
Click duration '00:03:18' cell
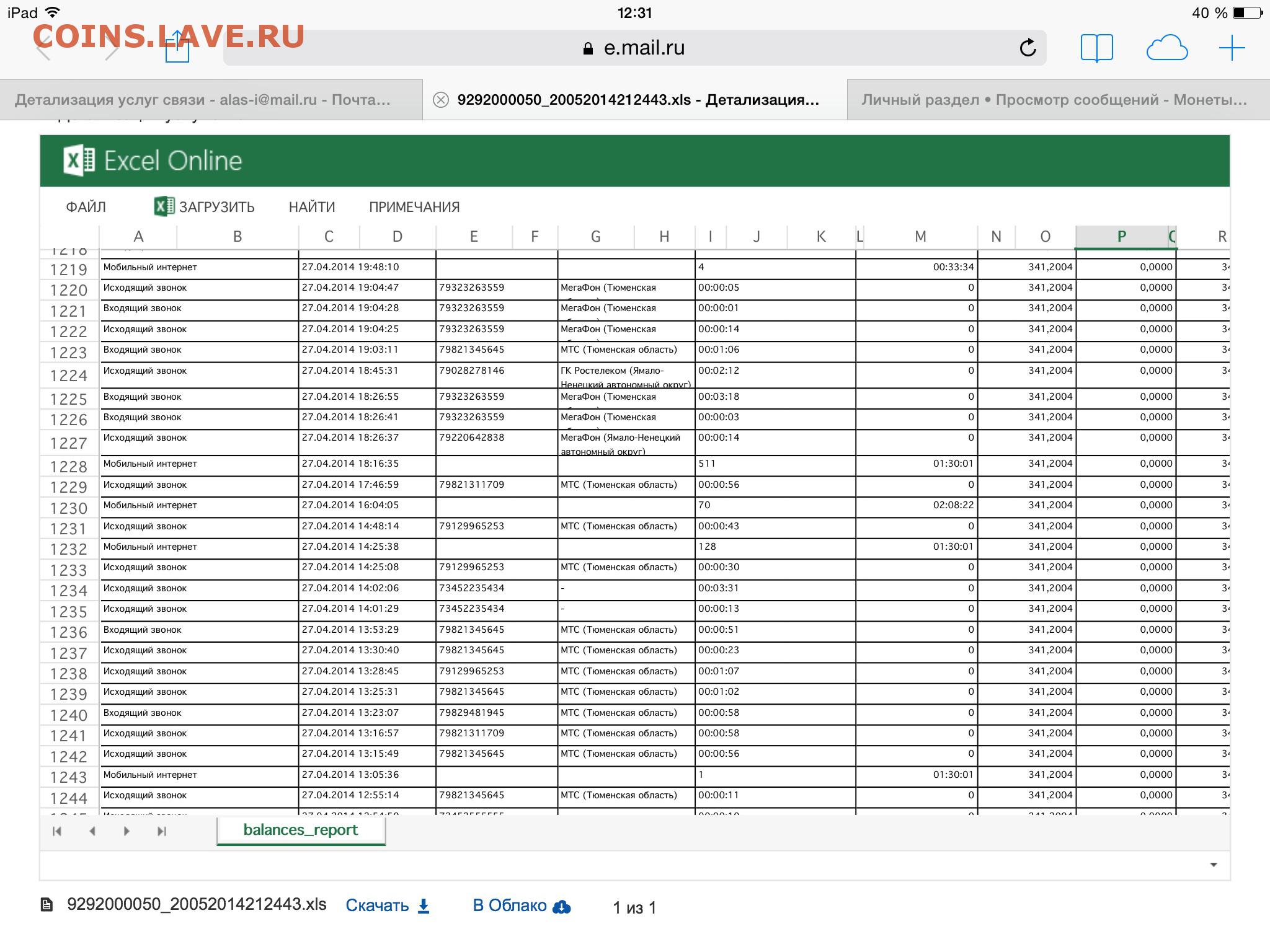click(x=775, y=399)
